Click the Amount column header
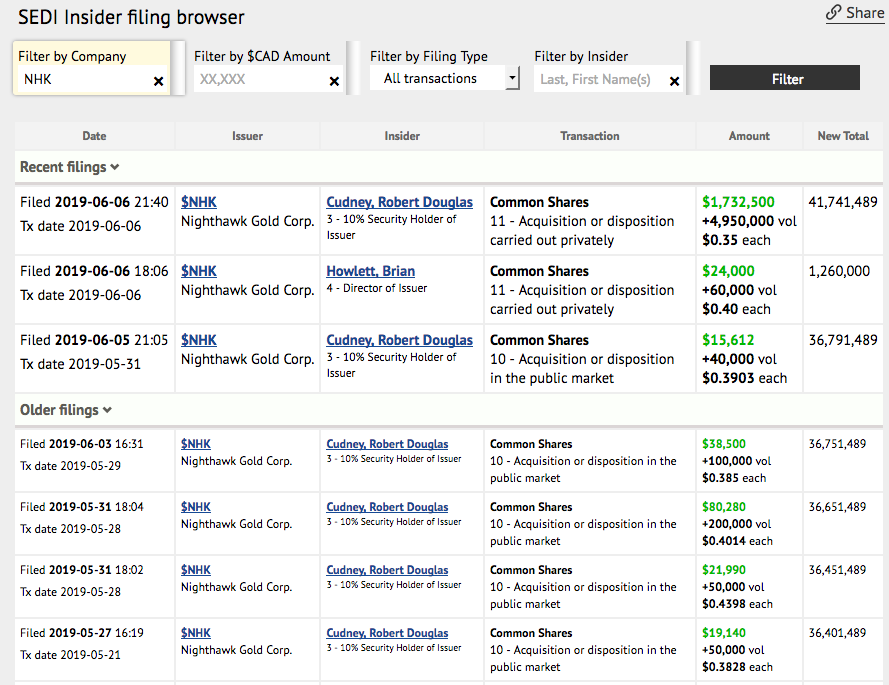The image size is (889, 685). [749, 136]
